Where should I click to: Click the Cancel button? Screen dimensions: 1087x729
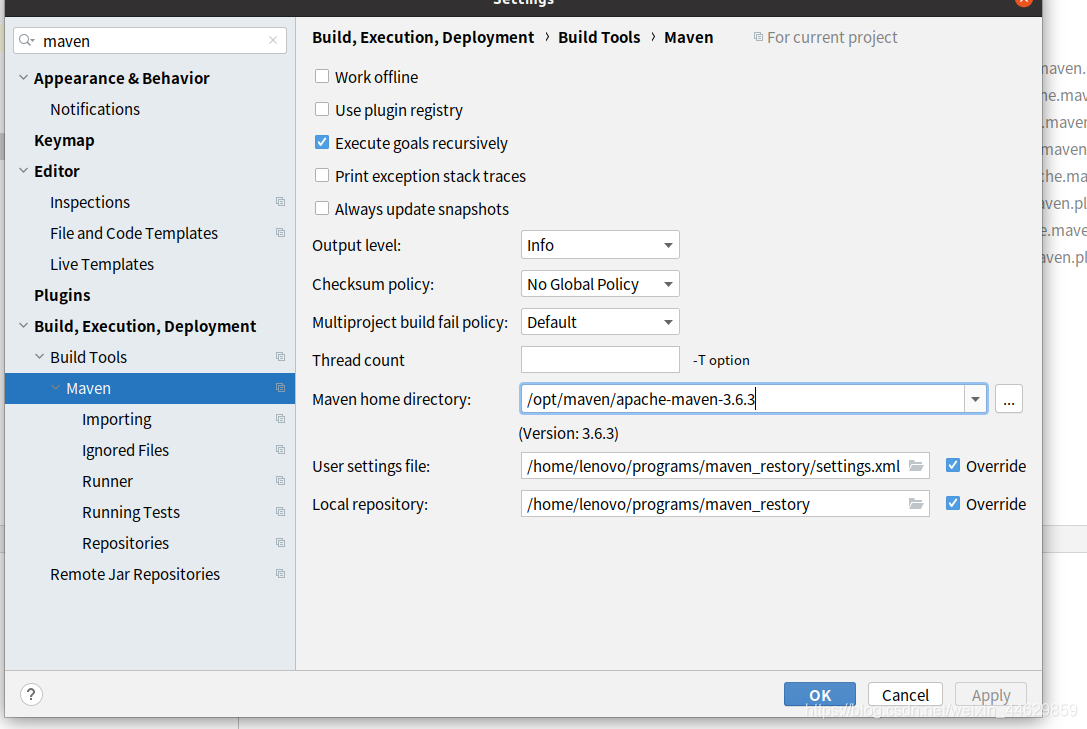905,695
